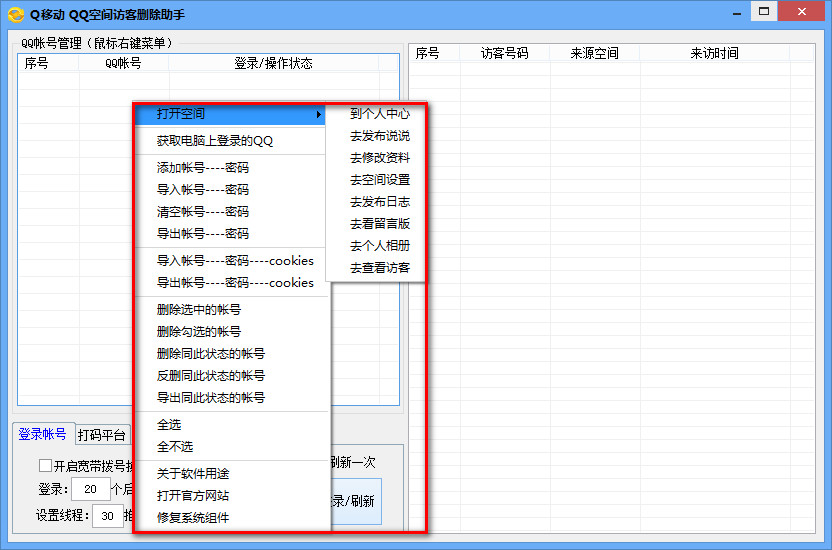Click visitor table 序号 column header

435,53
